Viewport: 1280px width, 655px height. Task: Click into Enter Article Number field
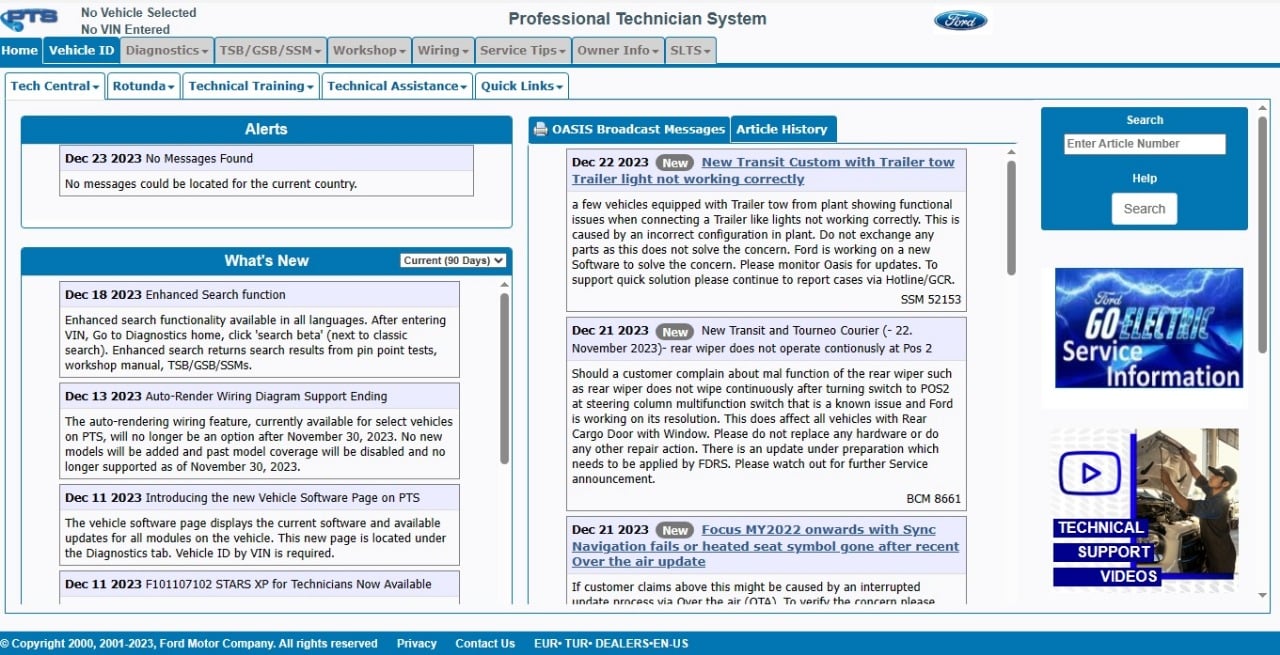click(1144, 144)
